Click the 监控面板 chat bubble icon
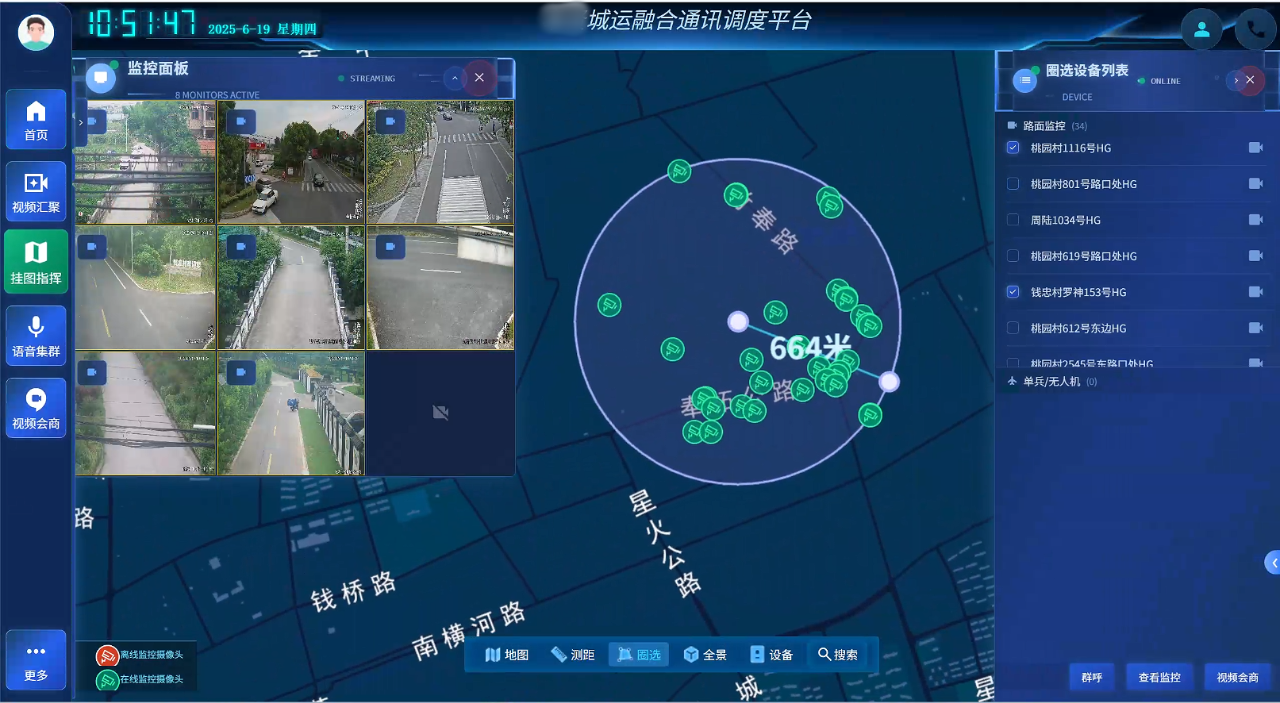 coord(100,77)
